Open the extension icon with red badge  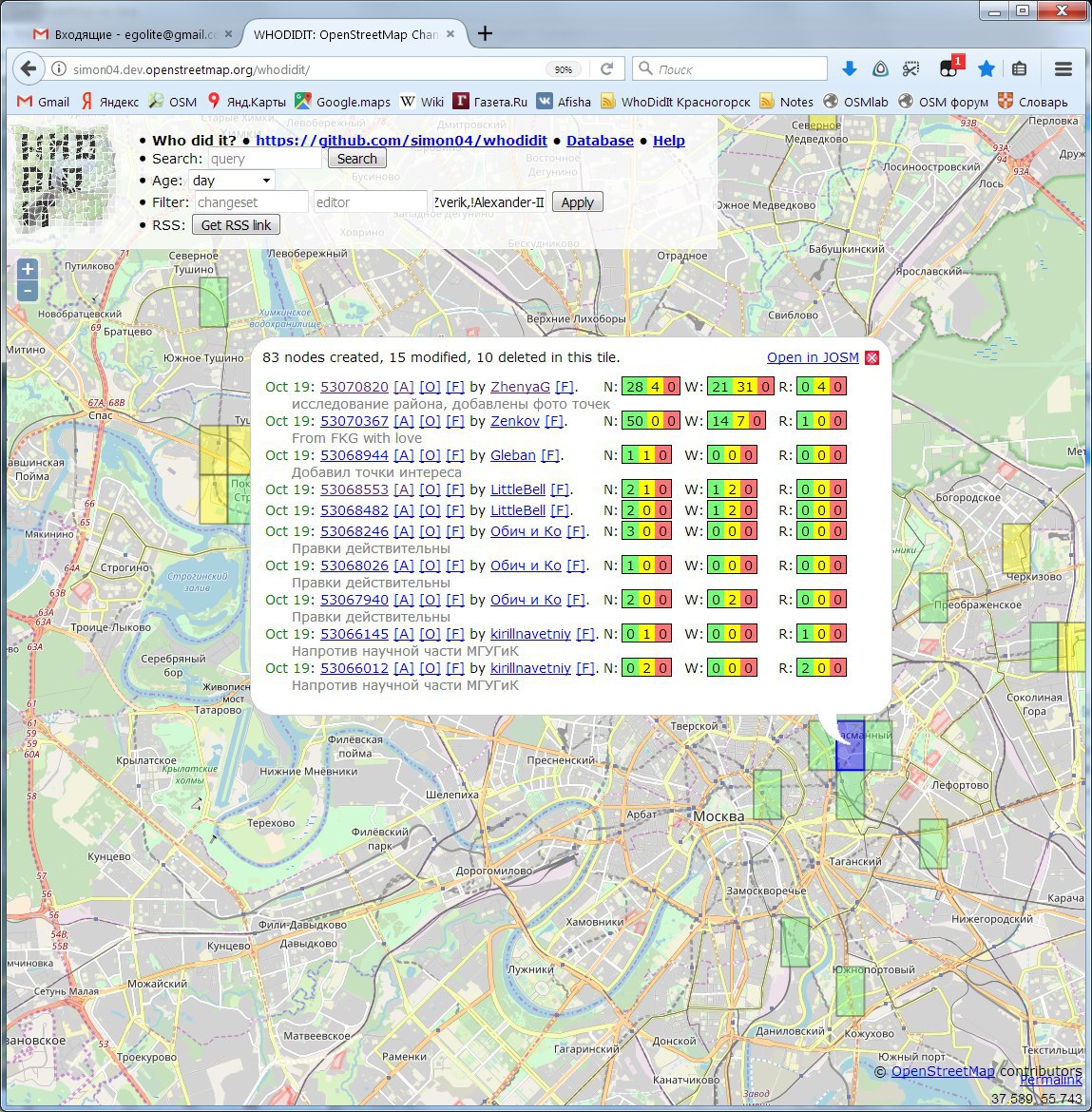pos(950,67)
